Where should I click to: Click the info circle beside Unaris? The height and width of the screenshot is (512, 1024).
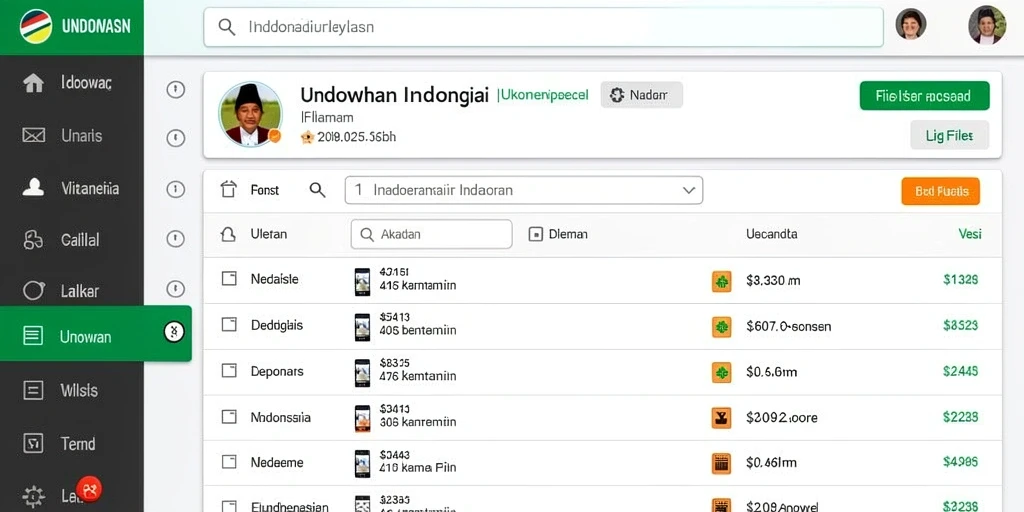175,138
